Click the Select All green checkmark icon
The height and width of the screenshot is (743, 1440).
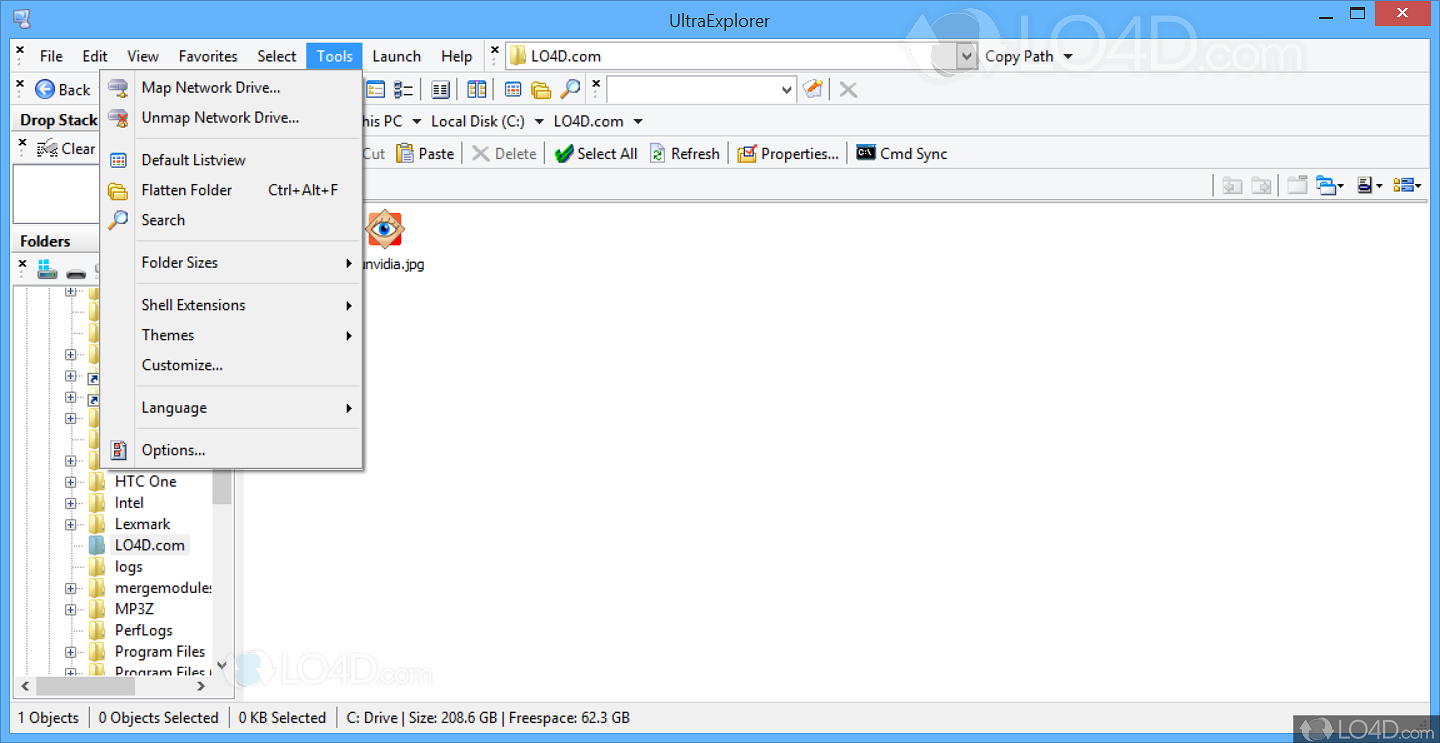point(564,154)
